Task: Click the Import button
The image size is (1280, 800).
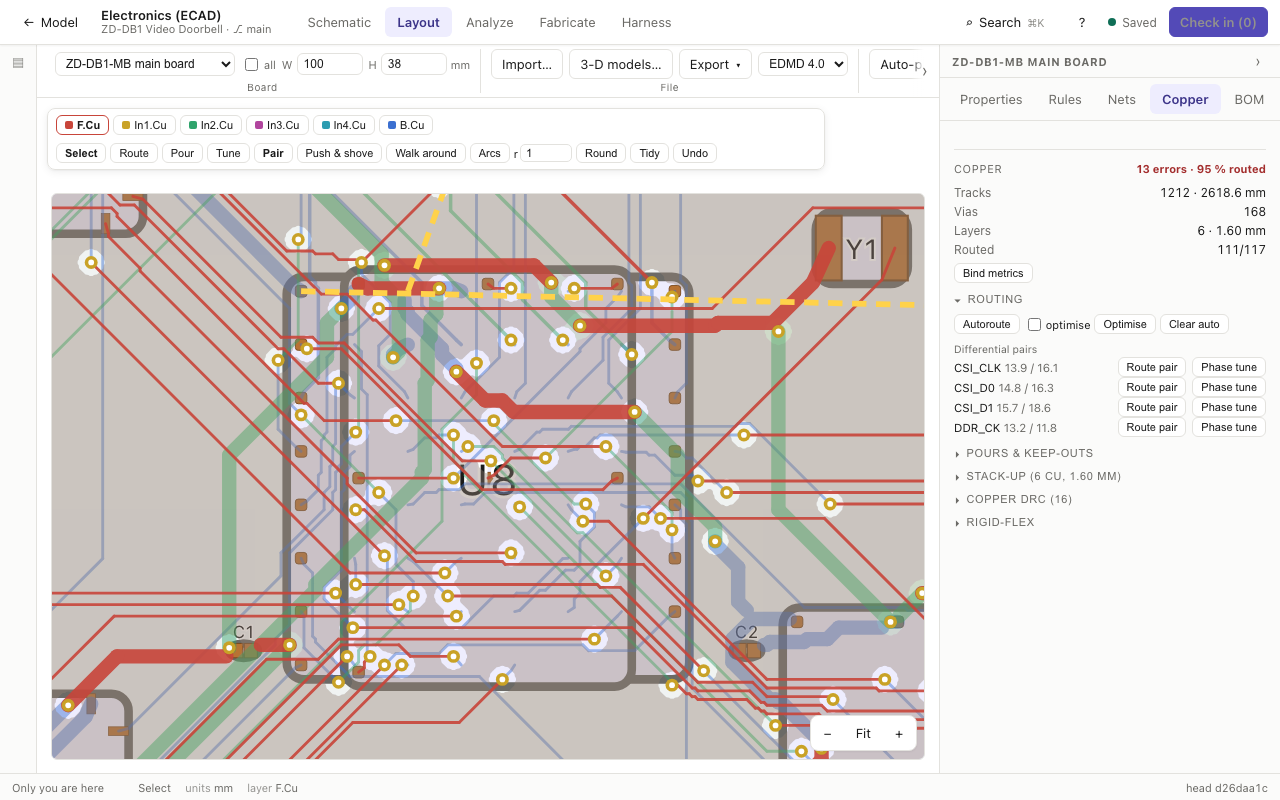Action: pos(527,64)
